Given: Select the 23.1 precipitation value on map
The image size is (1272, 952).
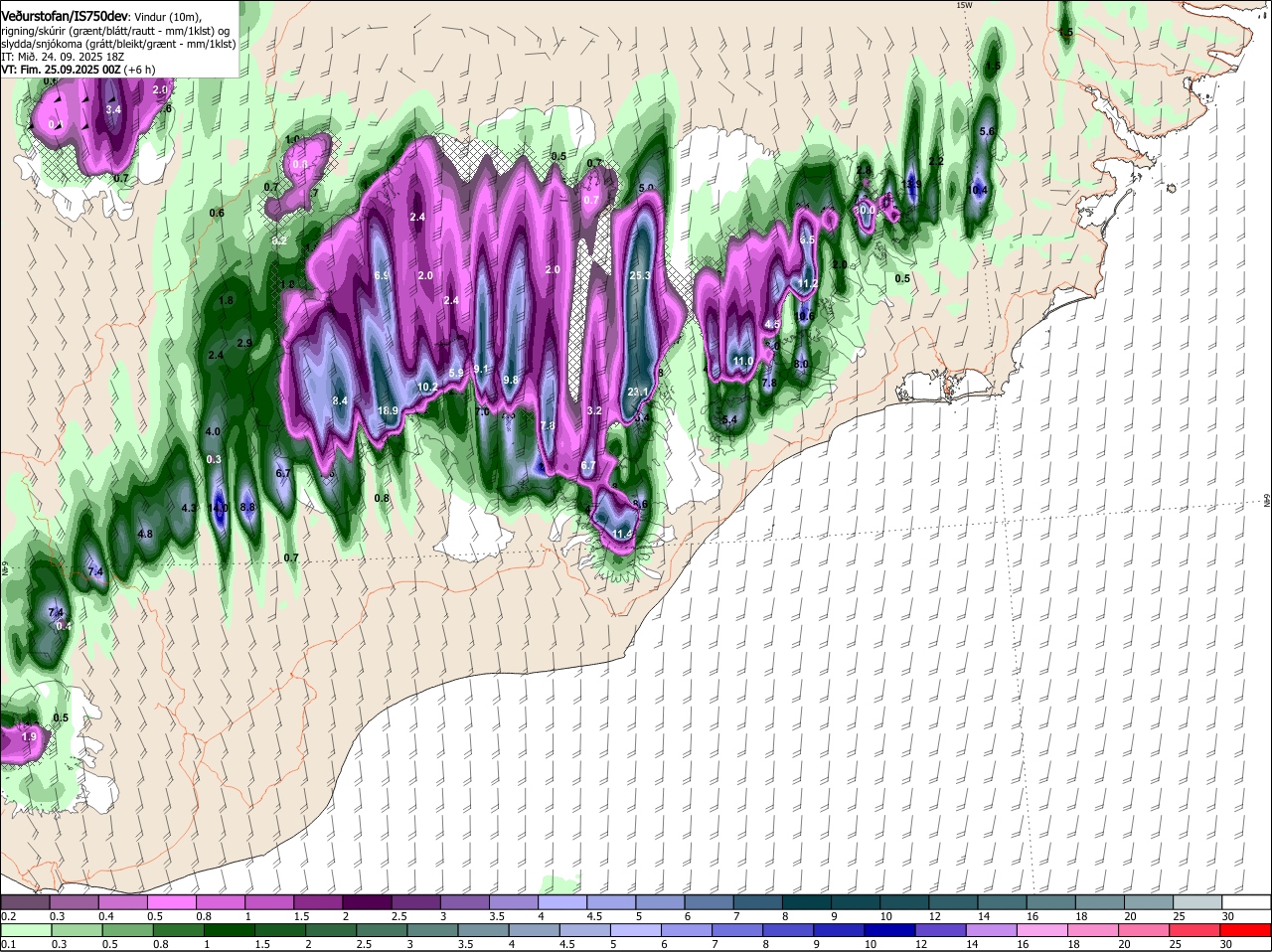Looking at the screenshot, I should (x=638, y=393).
